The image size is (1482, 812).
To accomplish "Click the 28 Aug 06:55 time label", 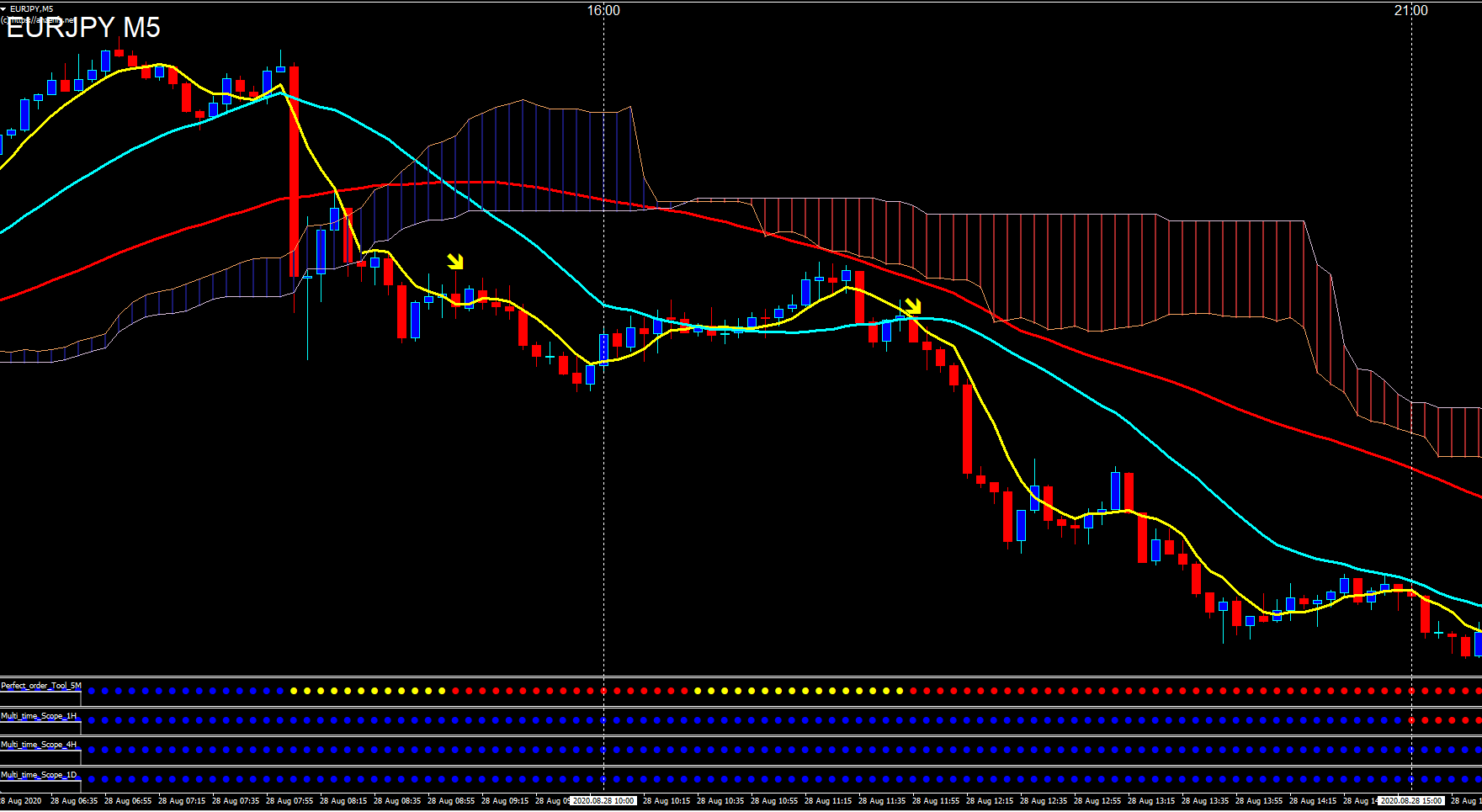I will click(128, 801).
